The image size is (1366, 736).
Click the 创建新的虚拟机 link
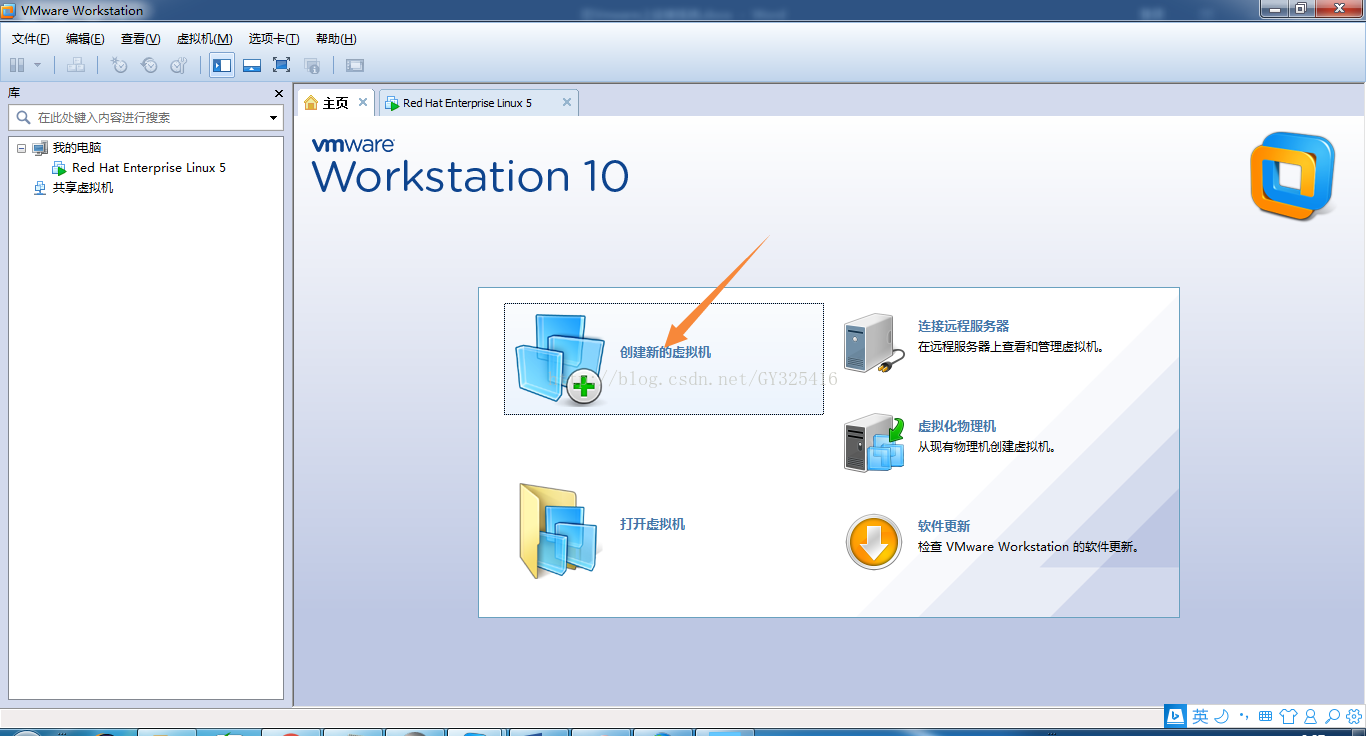(x=666, y=352)
